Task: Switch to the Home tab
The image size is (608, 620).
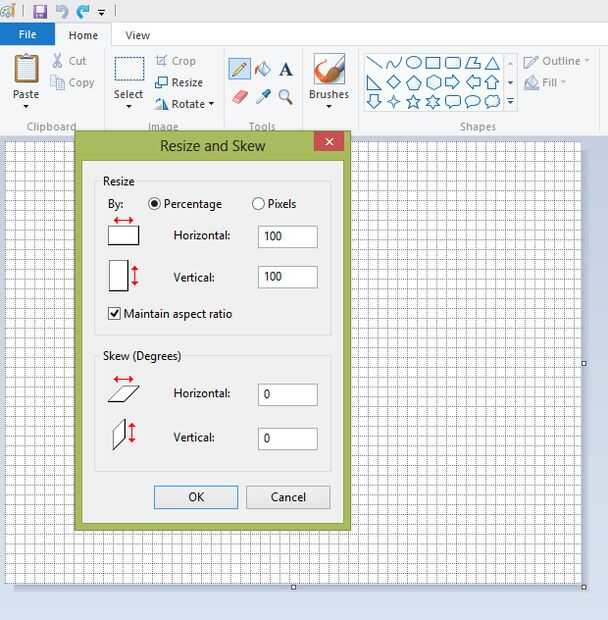Action: pyautogui.click(x=83, y=35)
